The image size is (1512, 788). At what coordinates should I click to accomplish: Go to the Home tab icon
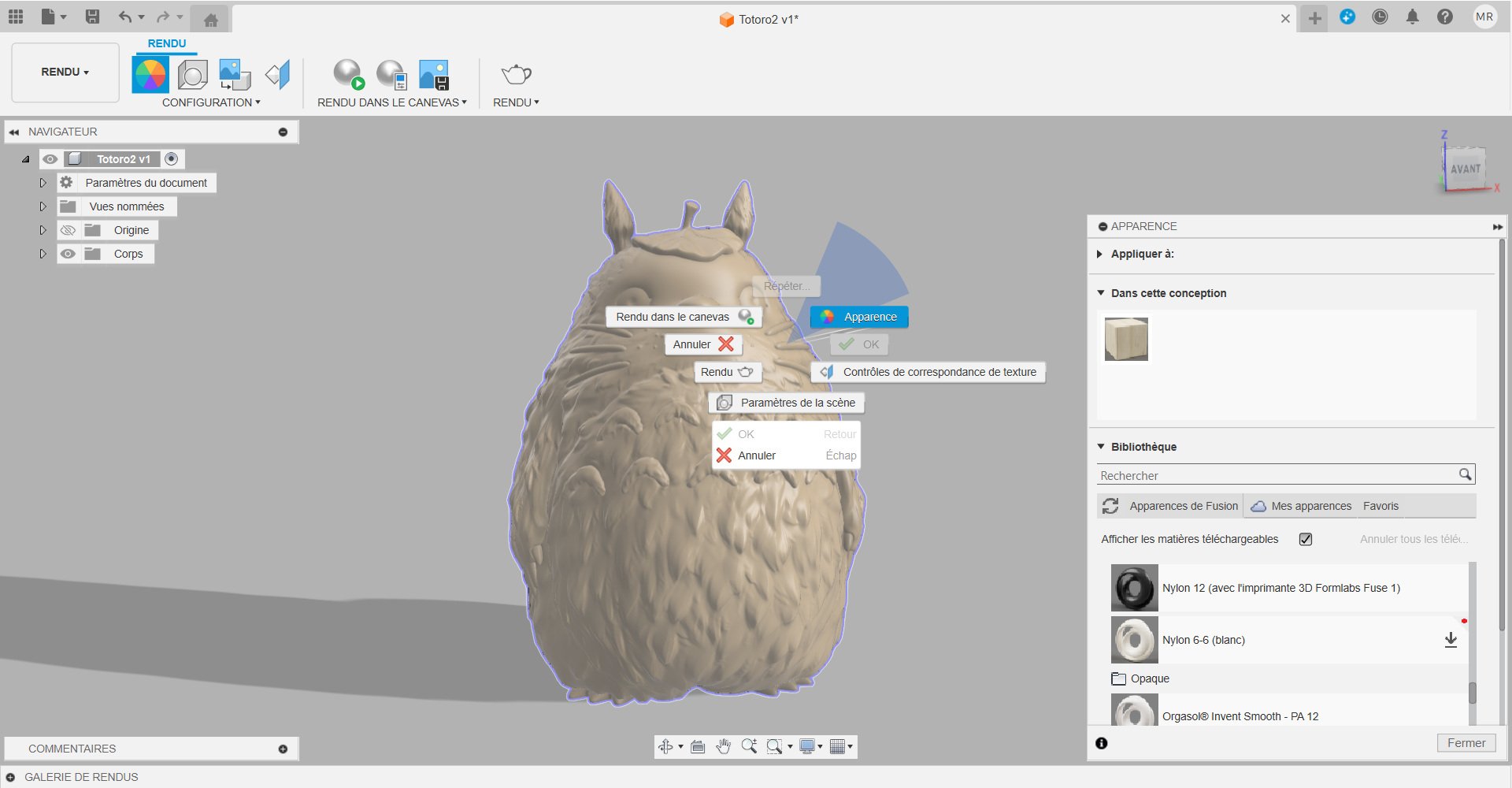(210, 20)
